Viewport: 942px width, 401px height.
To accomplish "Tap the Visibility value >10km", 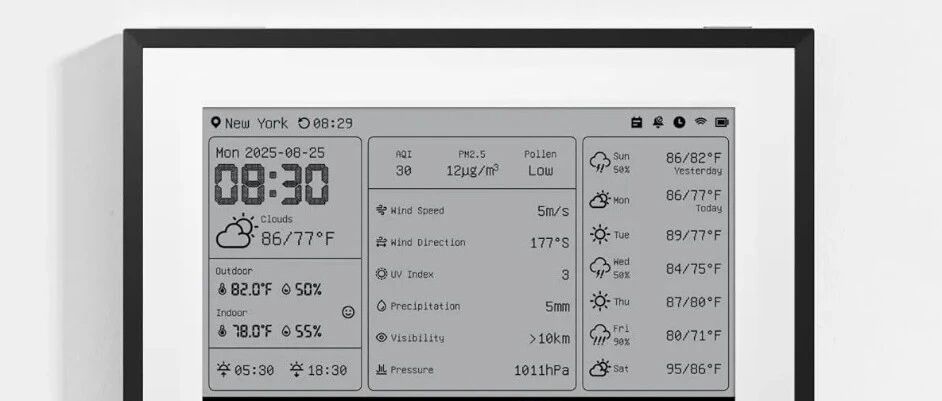I will [x=549, y=338].
